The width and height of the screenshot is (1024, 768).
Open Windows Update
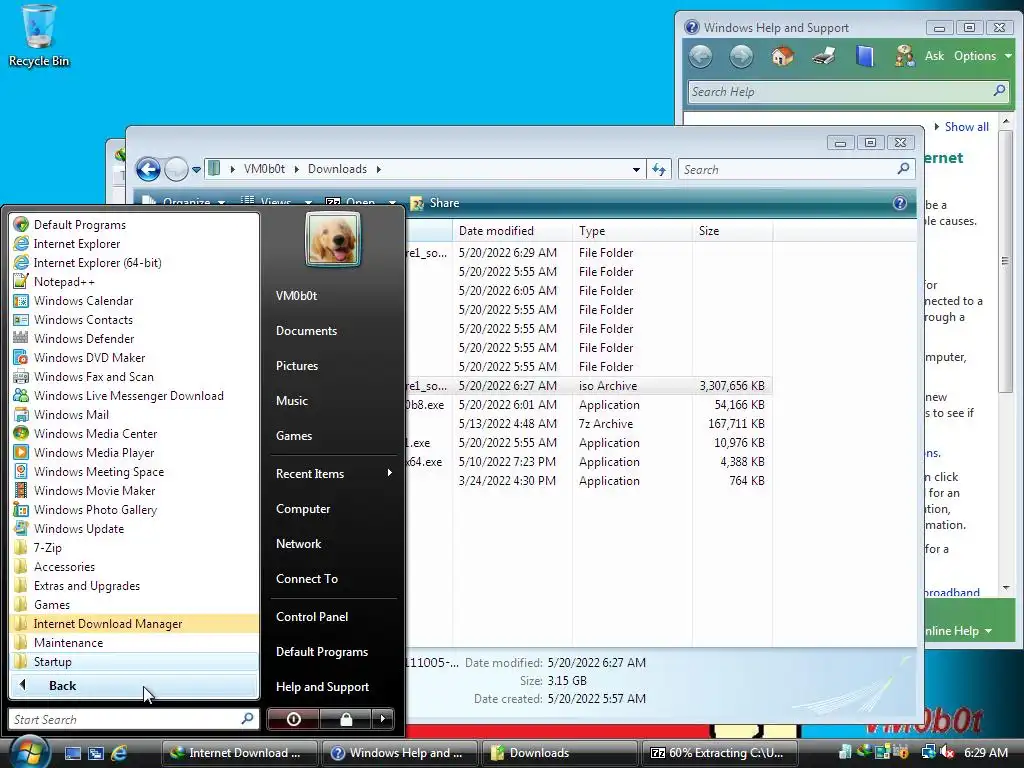coord(79,528)
